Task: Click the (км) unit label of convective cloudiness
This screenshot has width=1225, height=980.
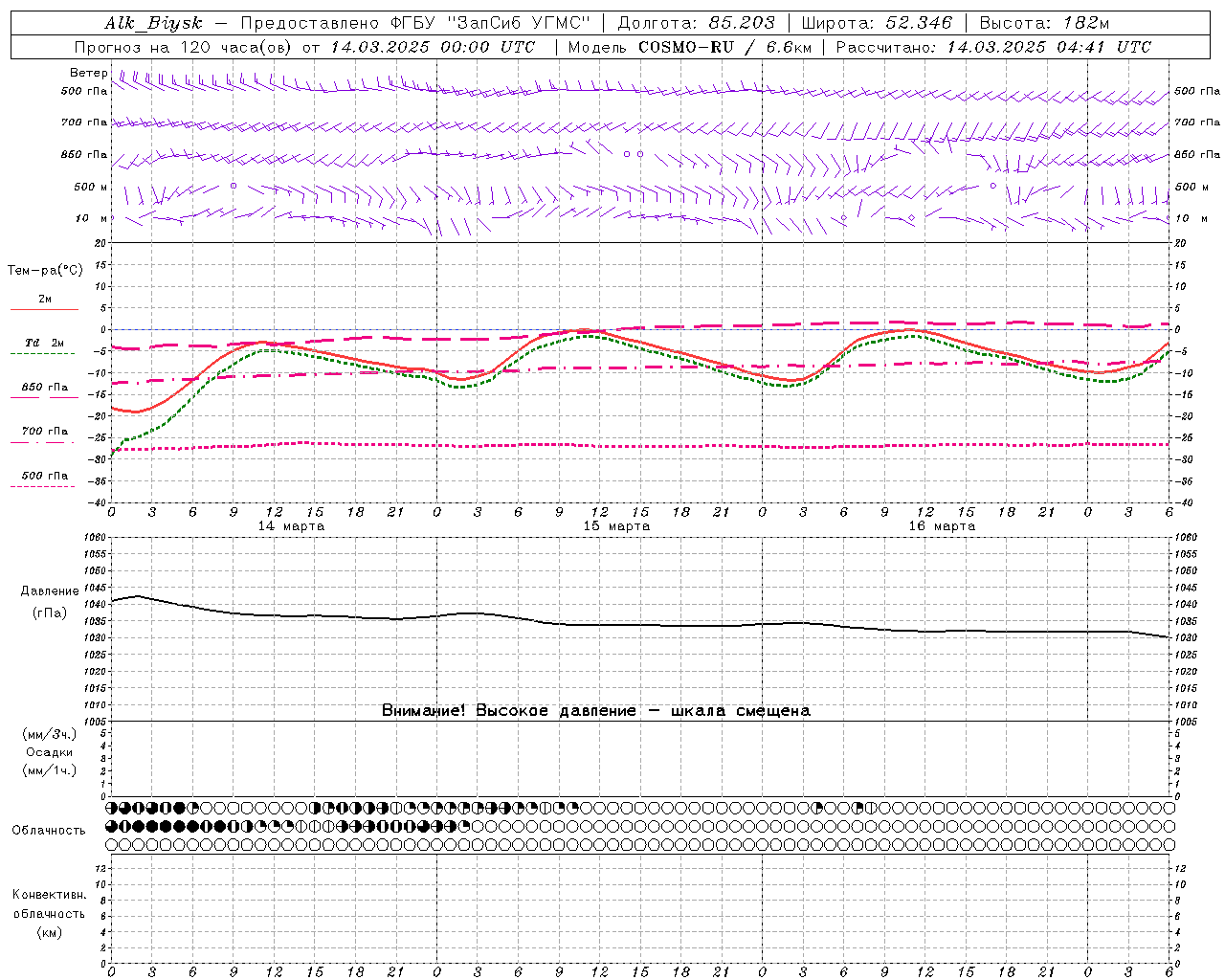Action: (x=50, y=932)
